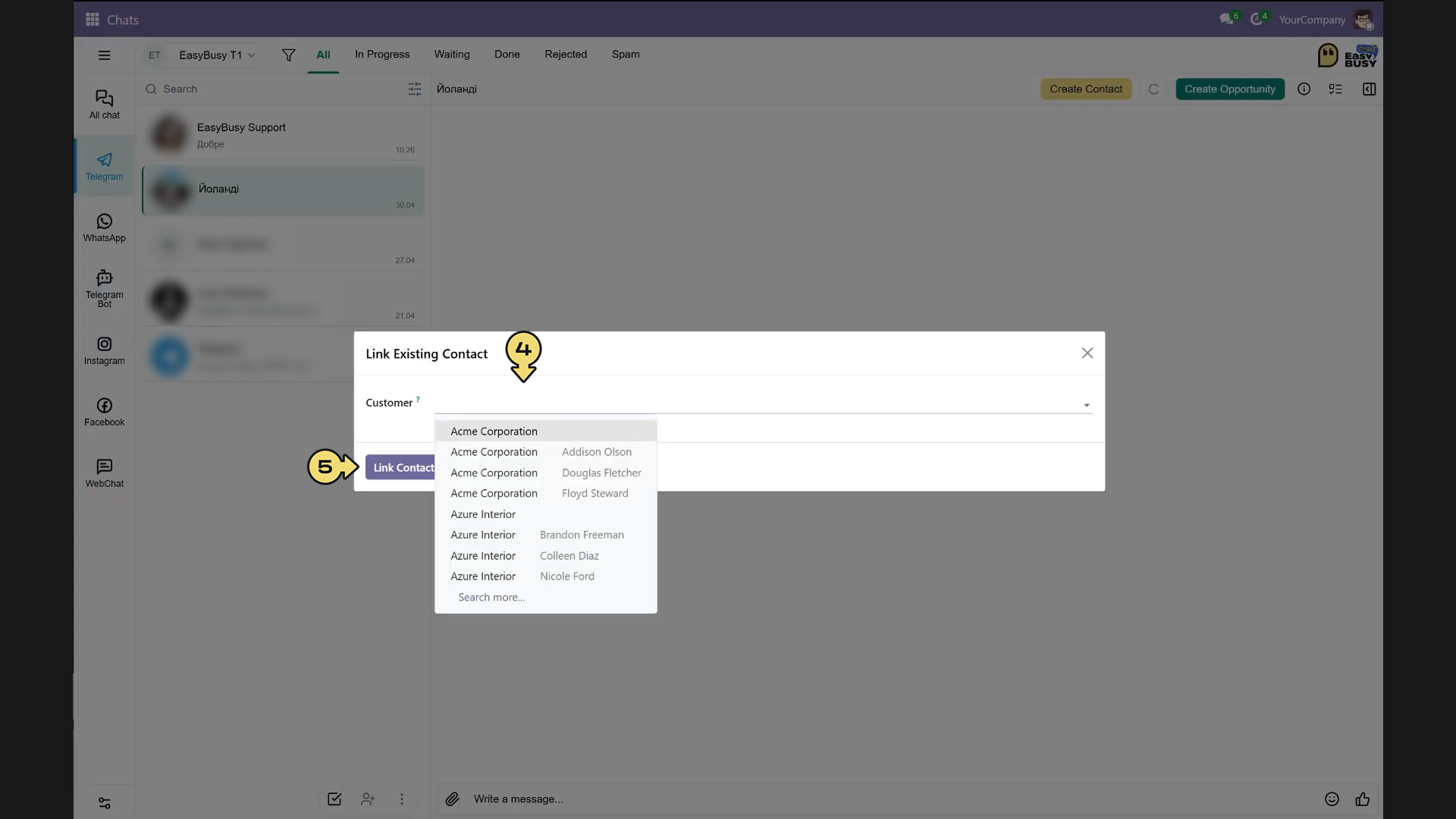Choose Acme Corporation Addison Olson
The width and height of the screenshot is (1456, 819).
546,452
